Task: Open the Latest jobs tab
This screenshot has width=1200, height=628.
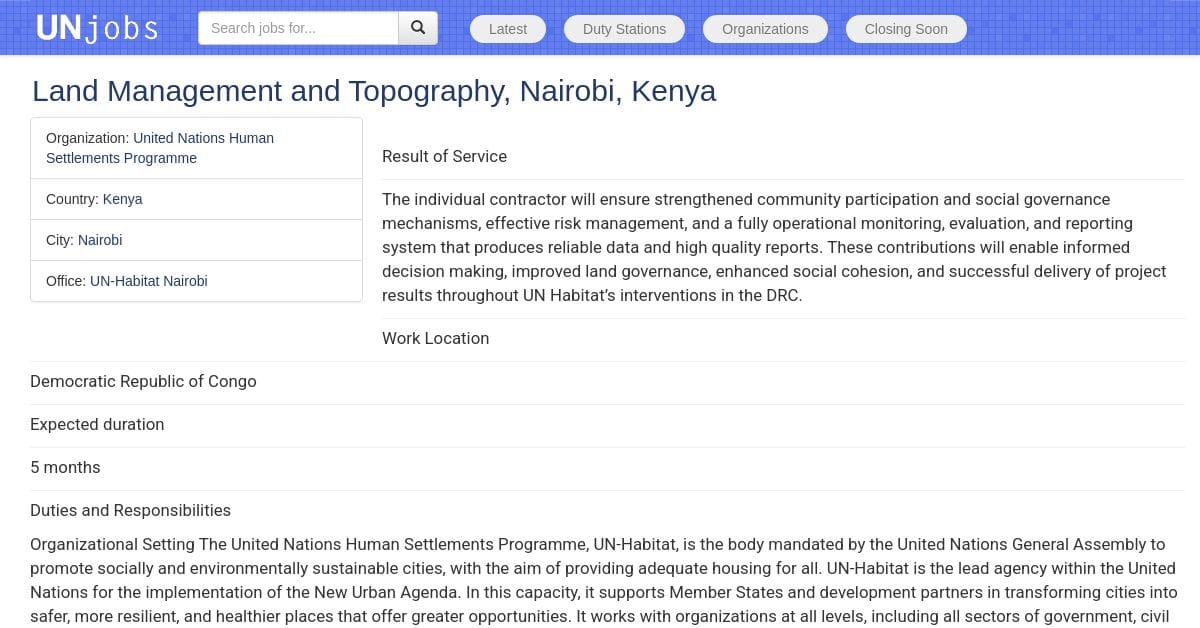Action: (508, 29)
